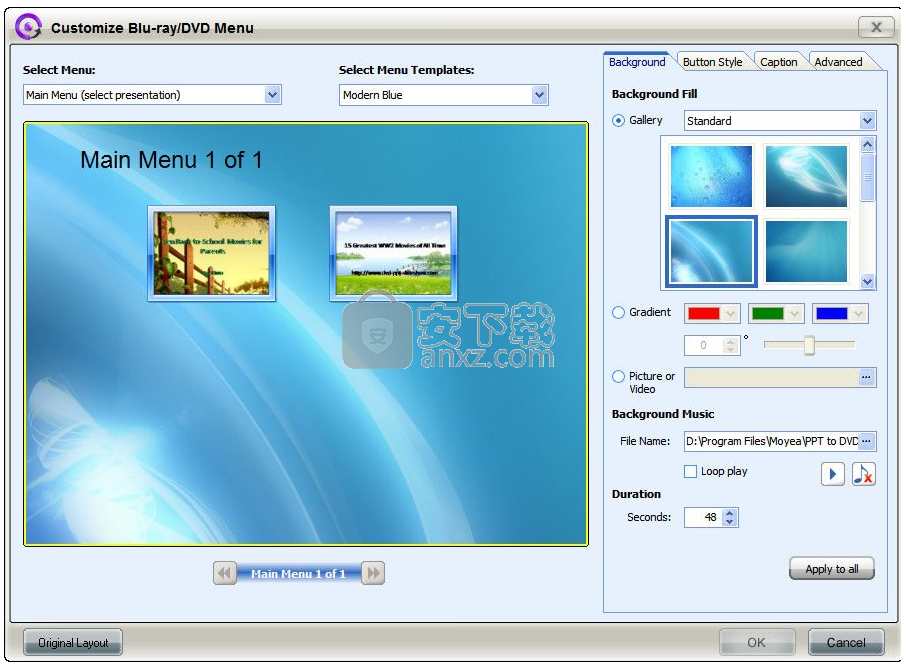Click the Back to School Movies presentation thumbnail
This screenshot has width=901, height=662.
point(211,253)
